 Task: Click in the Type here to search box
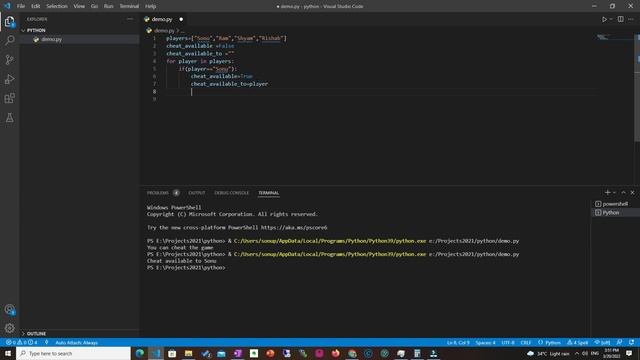pyautogui.click(x=73, y=353)
